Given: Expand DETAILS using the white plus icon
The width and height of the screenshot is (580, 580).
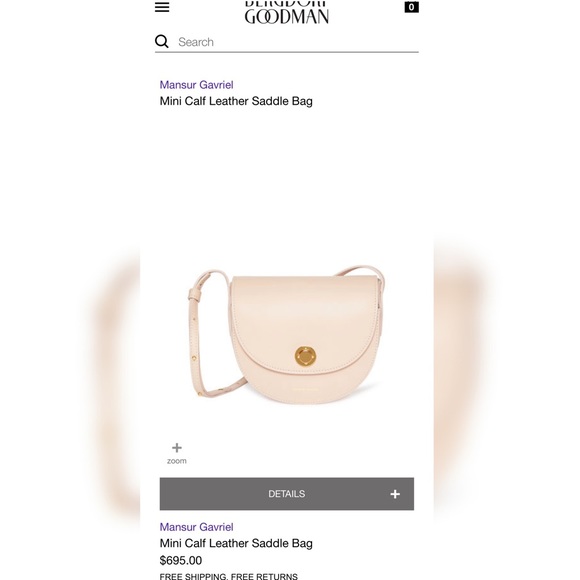Looking at the screenshot, I should pos(395,494).
